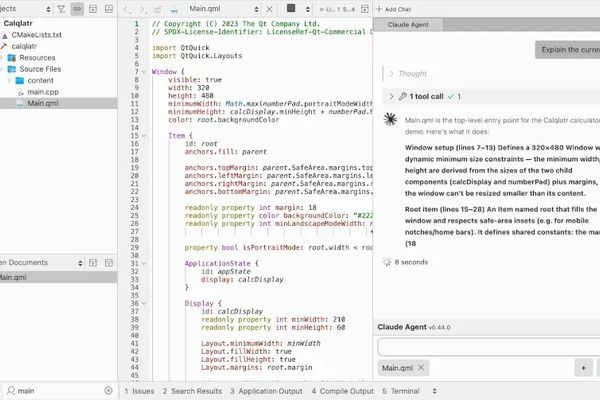
Task: Open the Projects tree filter icon
Action: [x=61, y=9]
